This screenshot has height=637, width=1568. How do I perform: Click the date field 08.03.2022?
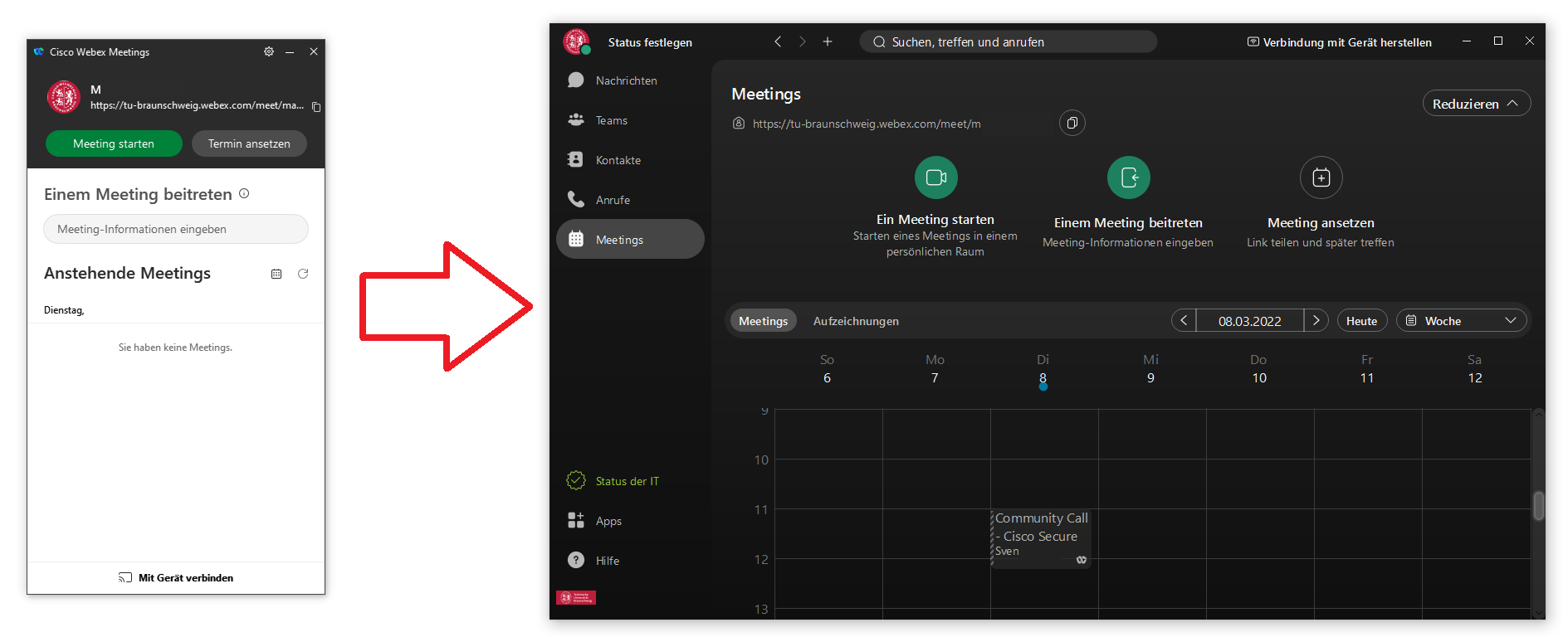coord(1250,320)
